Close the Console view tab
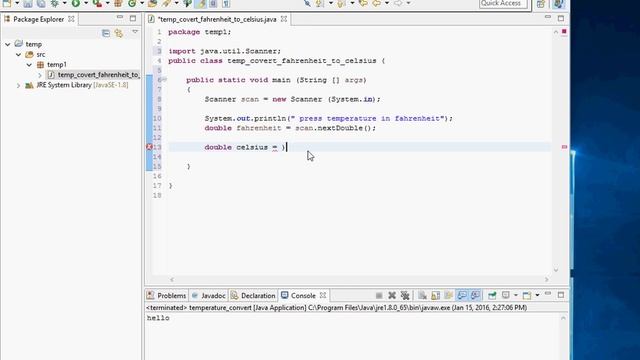Screen dimensions: 640x360 click(x=323, y=295)
